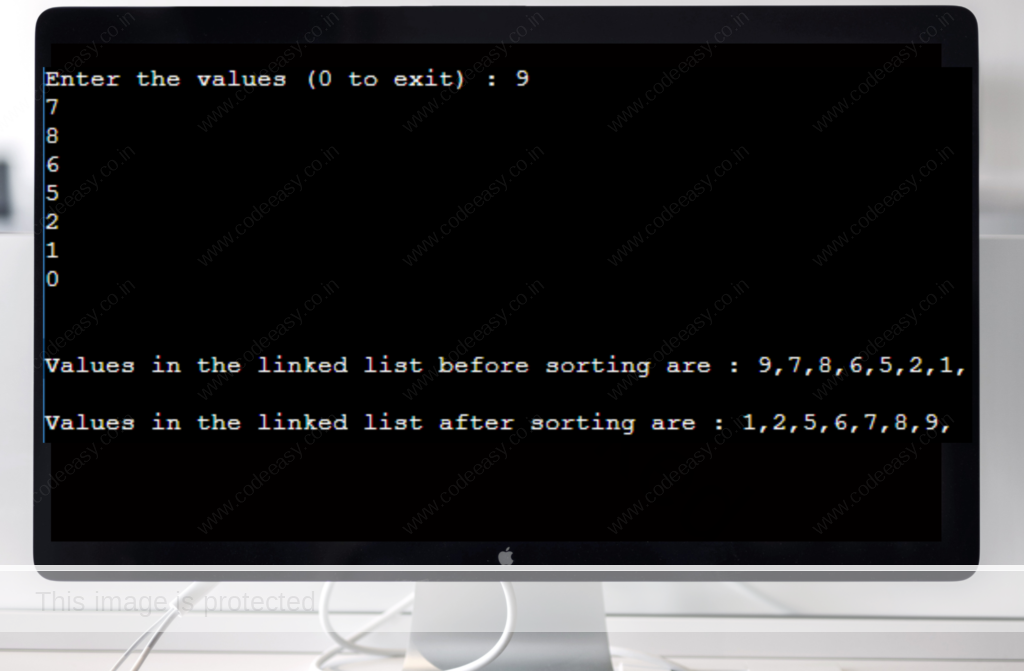Screen dimensions: 1024x671
Task: Select the input line showing 6
Action: click(x=52, y=165)
